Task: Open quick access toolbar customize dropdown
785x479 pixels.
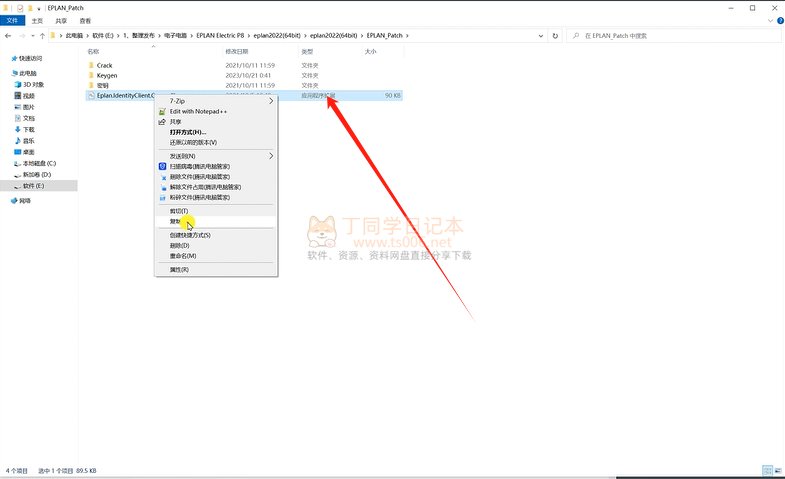Action: [39, 9]
